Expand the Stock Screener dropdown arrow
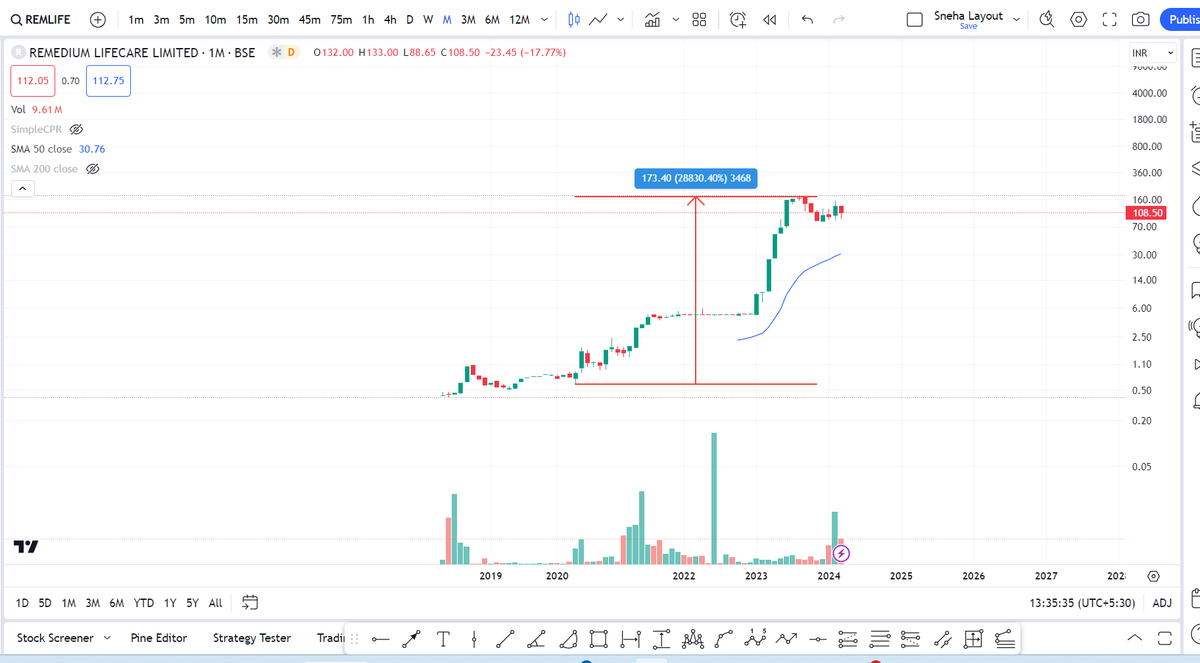The image size is (1200, 663). point(107,638)
